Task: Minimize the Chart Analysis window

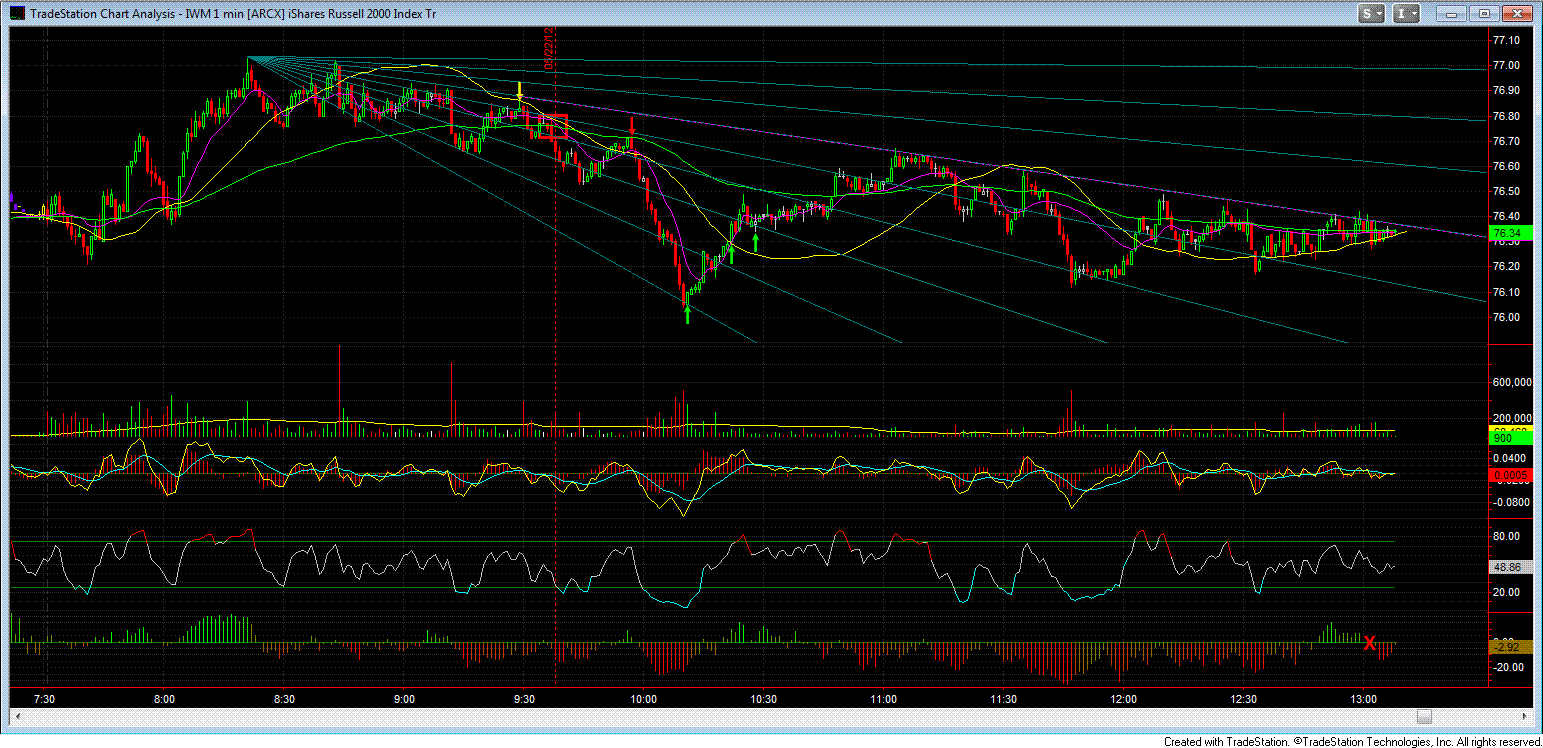Action: [1450, 14]
